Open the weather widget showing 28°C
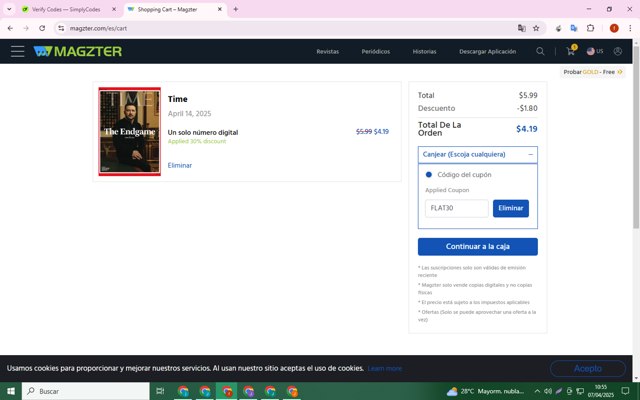This screenshot has width=640, height=400. tap(485, 391)
